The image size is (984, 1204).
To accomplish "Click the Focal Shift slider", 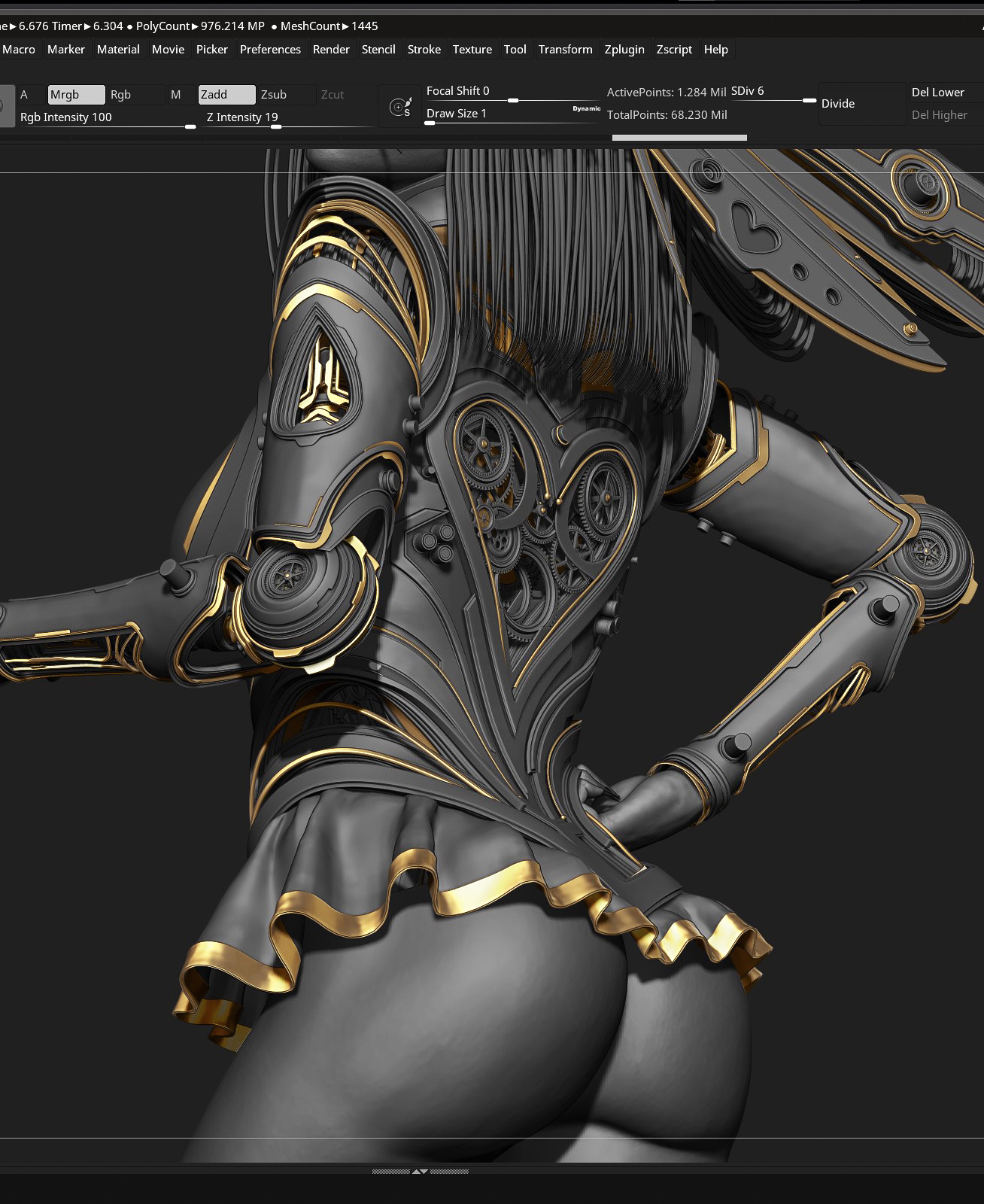I will pyautogui.click(x=512, y=93).
